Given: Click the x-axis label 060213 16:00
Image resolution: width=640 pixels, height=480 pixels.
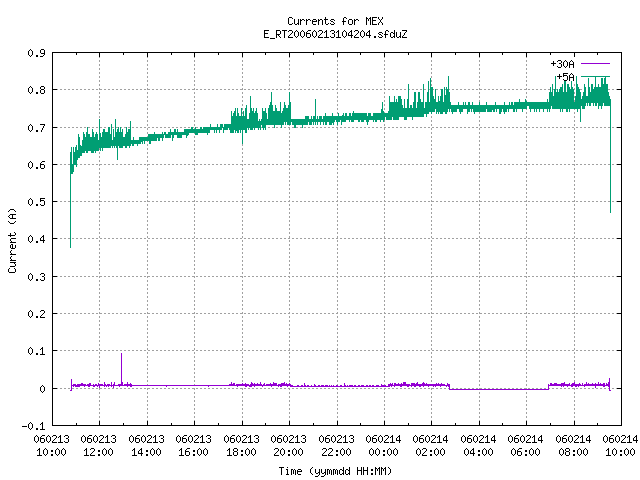Looking at the screenshot, I should 193,446.
